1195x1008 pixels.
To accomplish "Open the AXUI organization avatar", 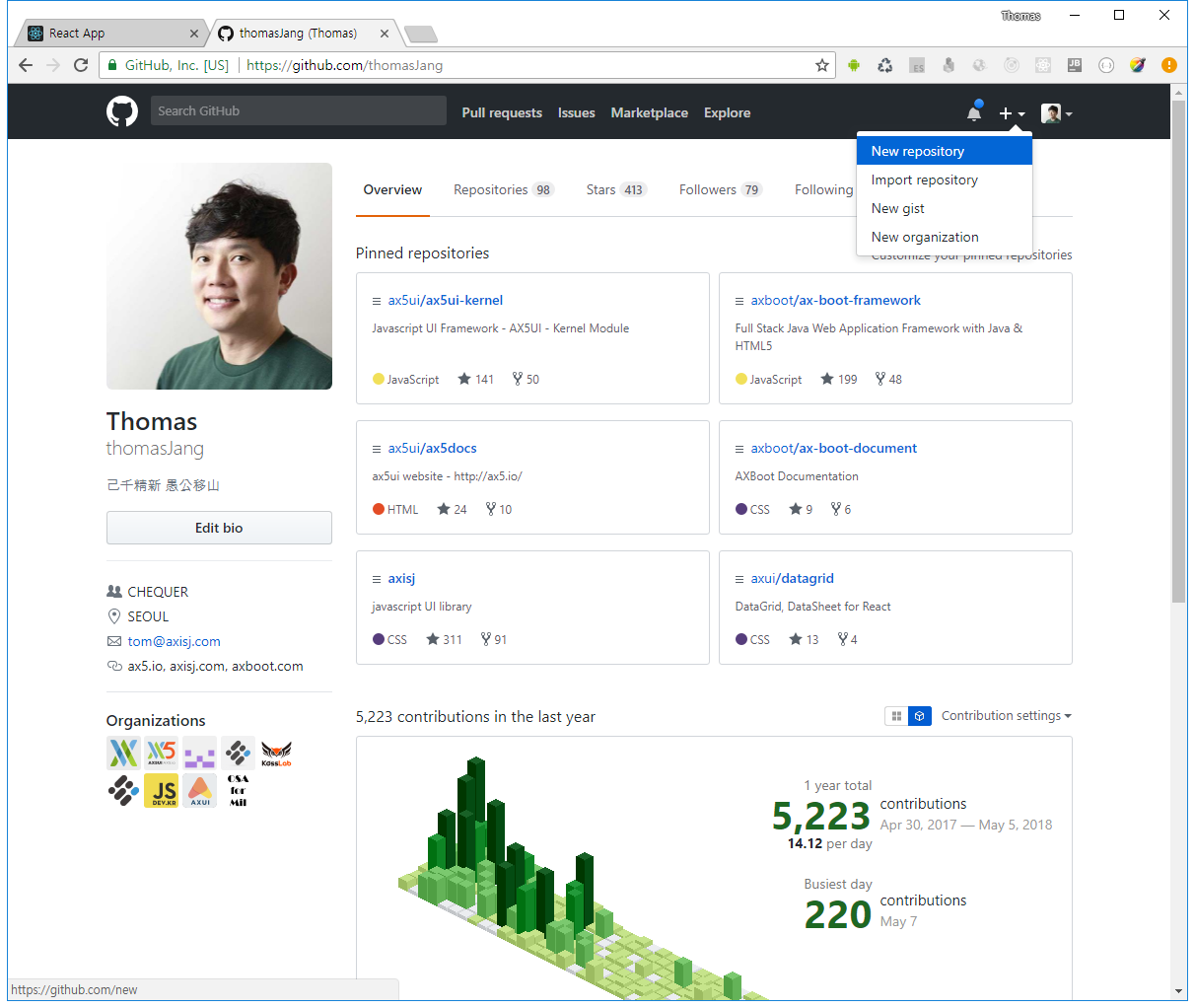I will point(200,791).
